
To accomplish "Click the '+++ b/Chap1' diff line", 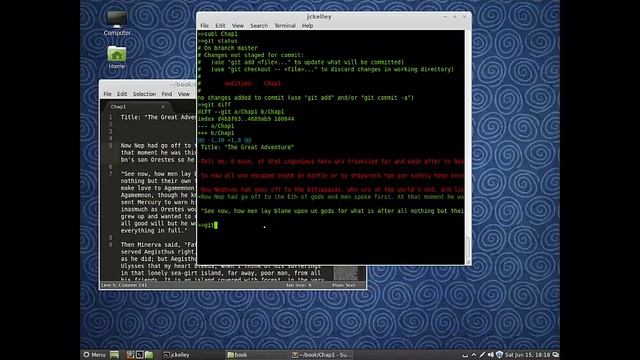I will (216, 133).
